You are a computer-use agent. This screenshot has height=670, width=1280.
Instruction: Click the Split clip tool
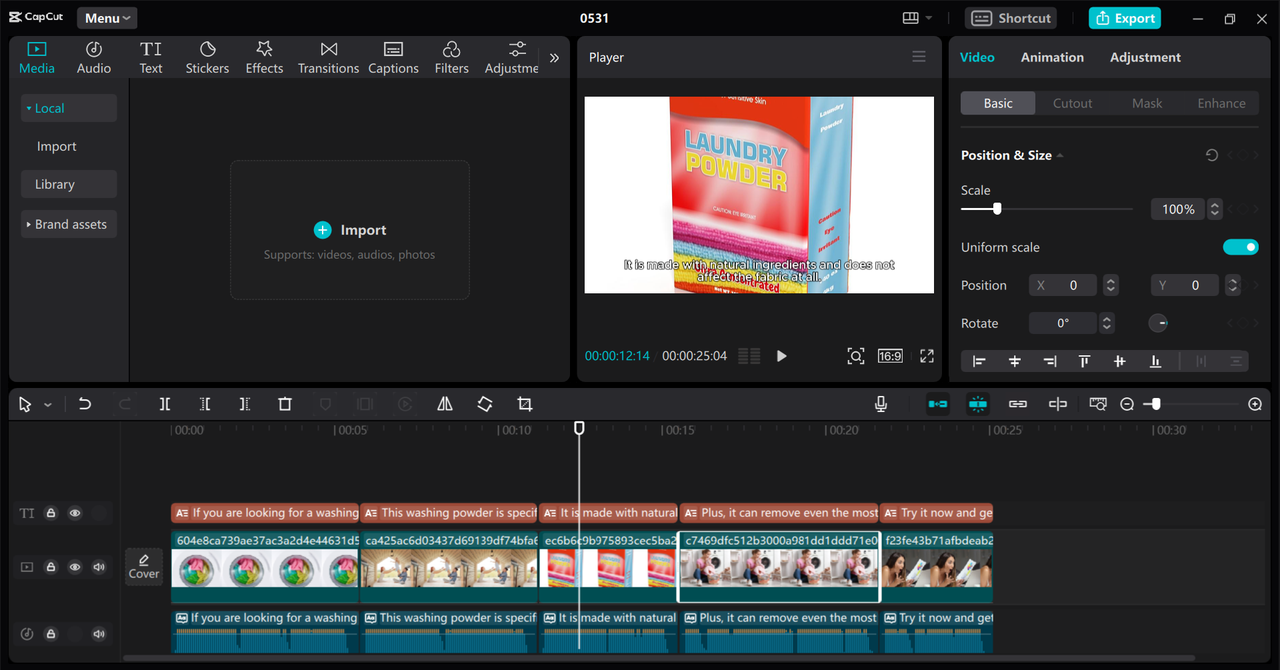point(165,404)
